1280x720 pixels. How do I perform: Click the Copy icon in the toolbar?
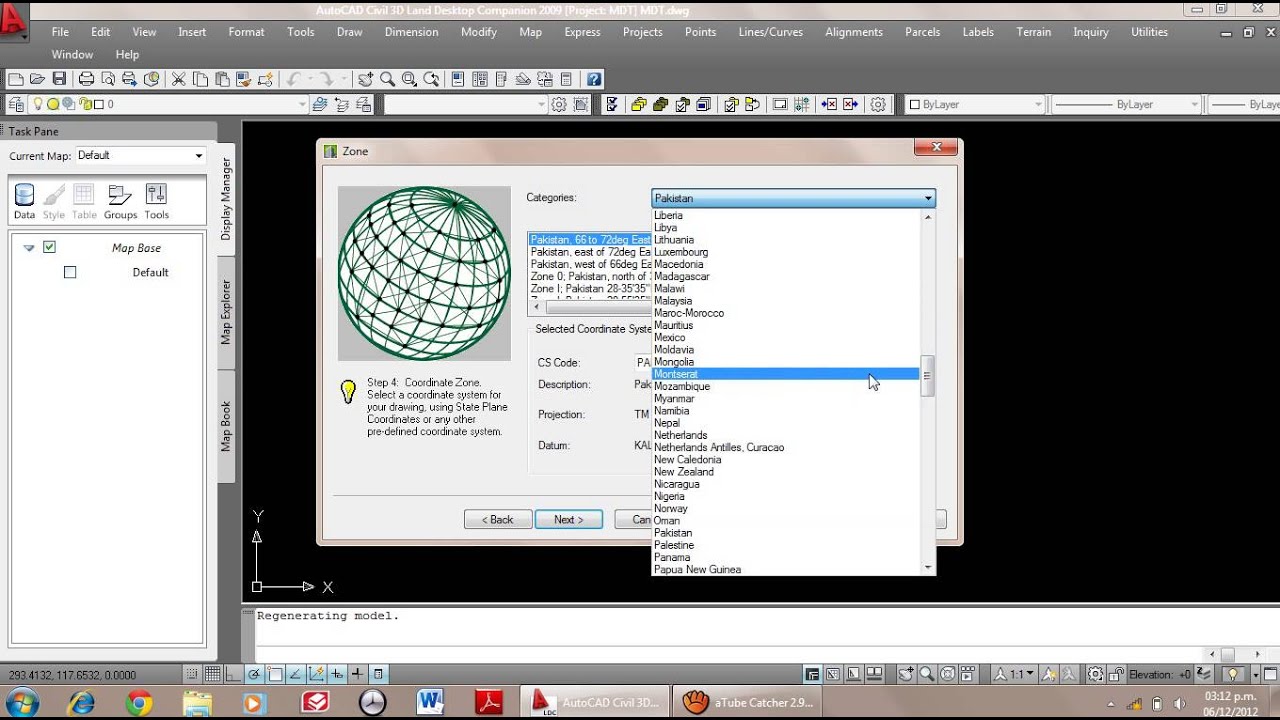coord(200,79)
